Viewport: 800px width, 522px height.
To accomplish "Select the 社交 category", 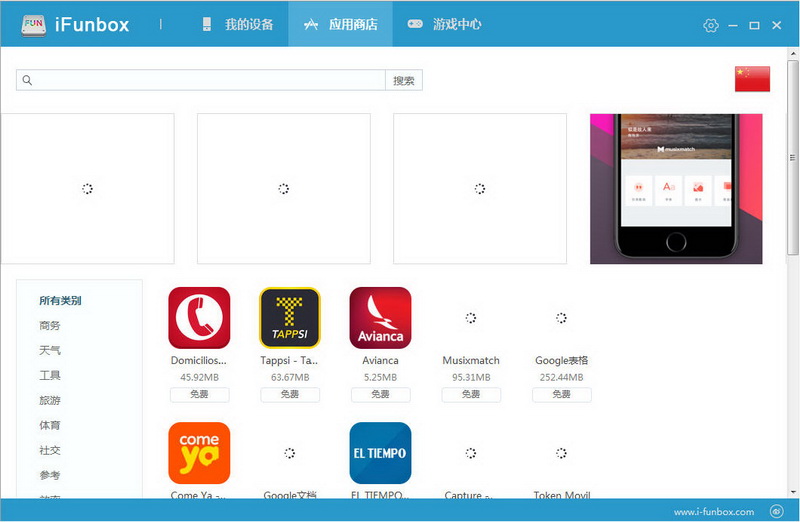I will click(x=49, y=451).
